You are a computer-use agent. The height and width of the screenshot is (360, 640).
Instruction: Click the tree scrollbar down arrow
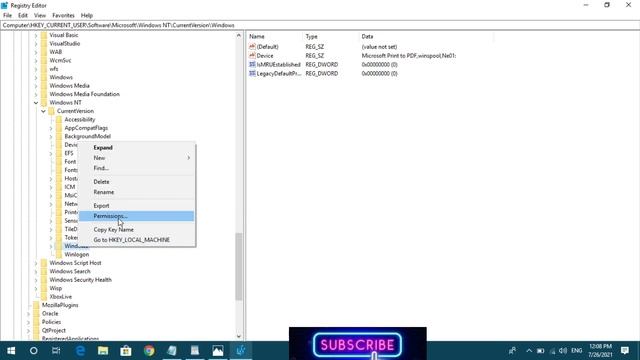tap(239, 336)
